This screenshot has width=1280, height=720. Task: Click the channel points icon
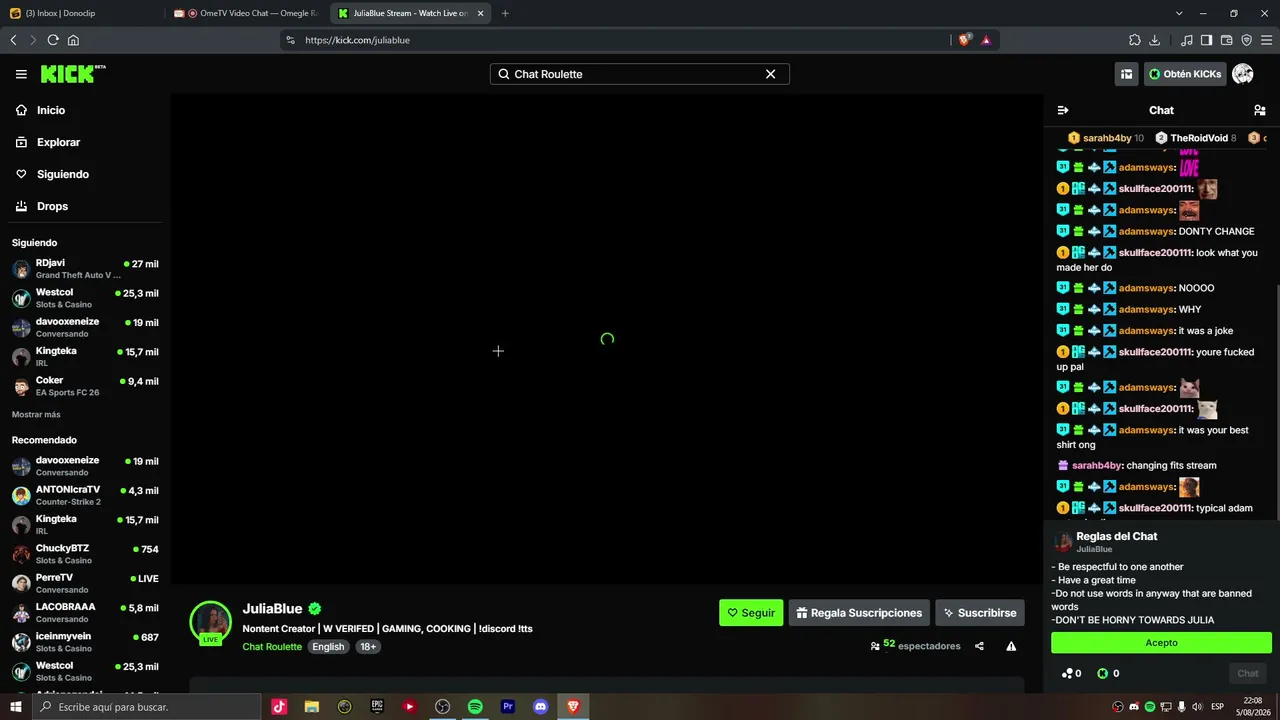[1067, 674]
